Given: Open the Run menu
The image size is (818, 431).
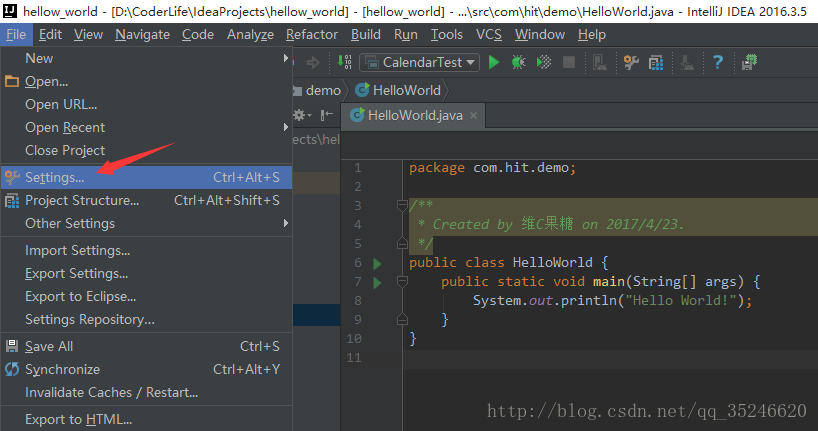Looking at the screenshot, I should click(406, 34).
